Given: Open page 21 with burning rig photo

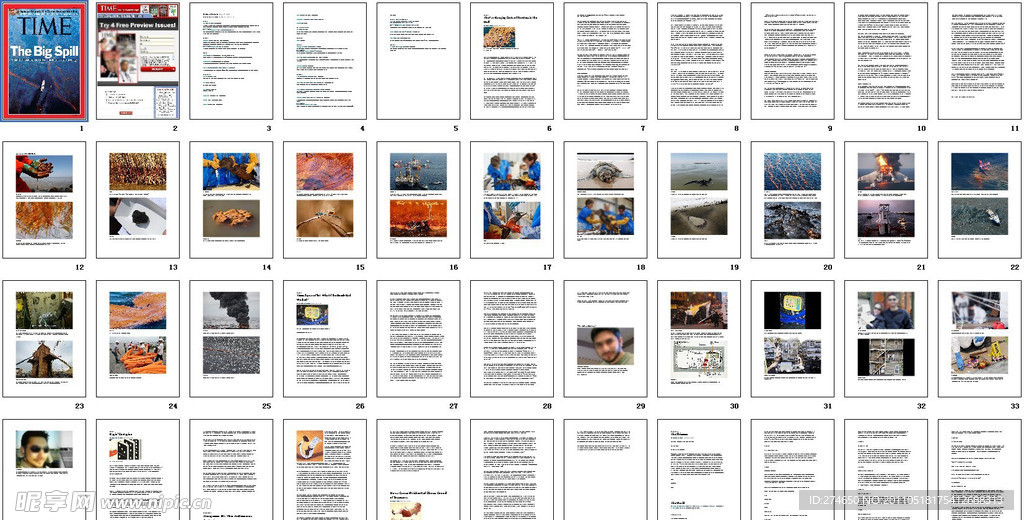Looking at the screenshot, I should [886, 199].
